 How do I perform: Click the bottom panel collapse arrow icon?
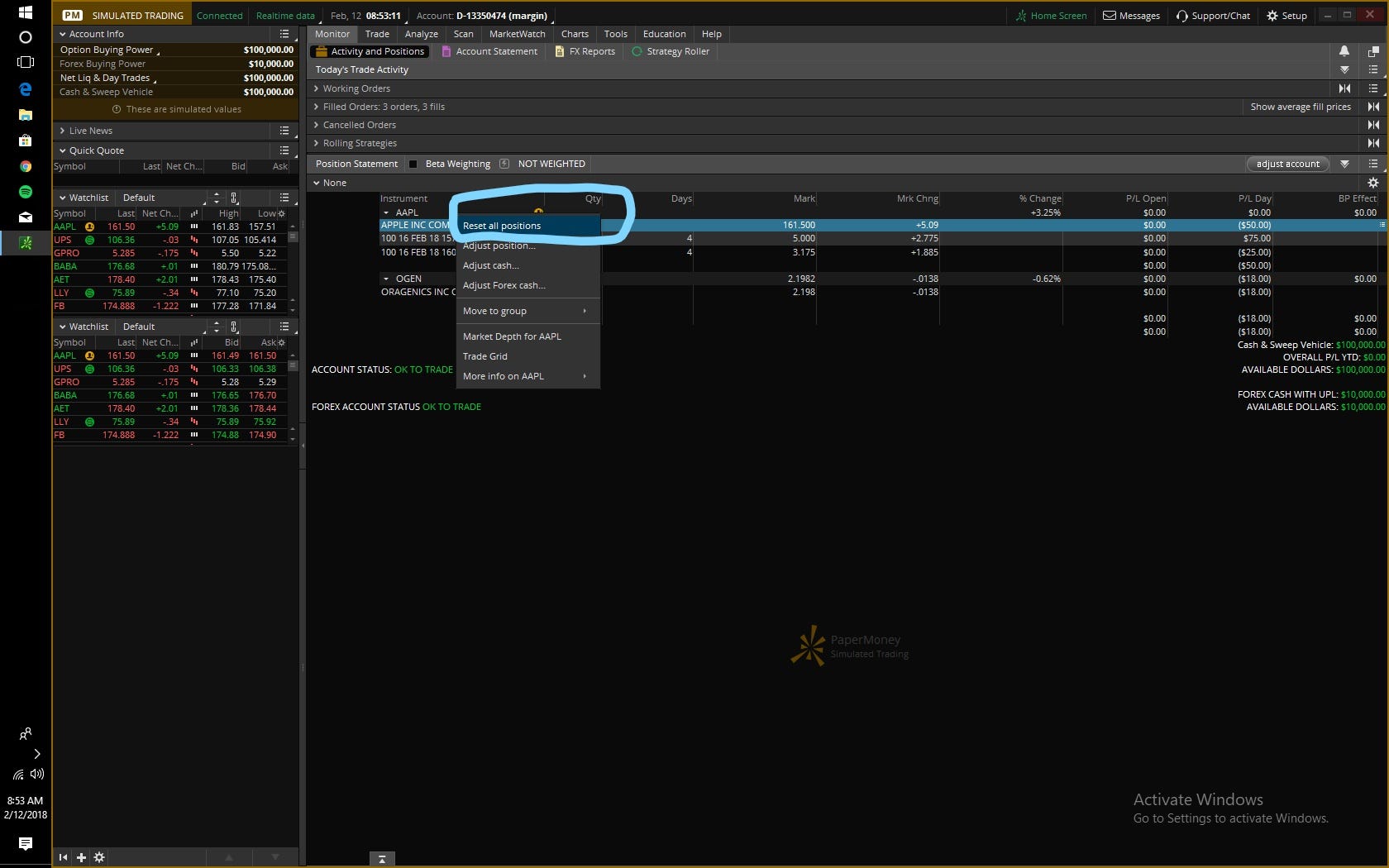click(x=382, y=860)
